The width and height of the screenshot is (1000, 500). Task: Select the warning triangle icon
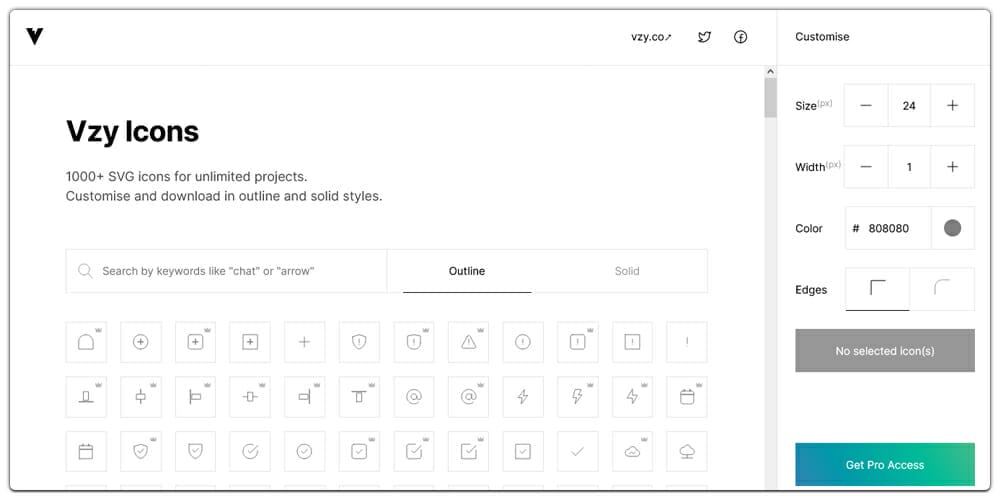coord(469,342)
